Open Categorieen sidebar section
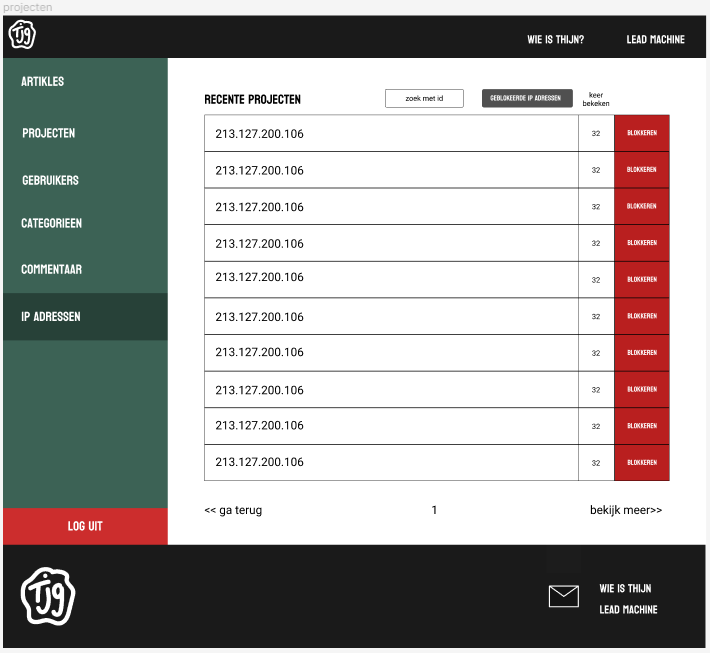The width and height of the screenshot is (710, 653). pos(52,224)
